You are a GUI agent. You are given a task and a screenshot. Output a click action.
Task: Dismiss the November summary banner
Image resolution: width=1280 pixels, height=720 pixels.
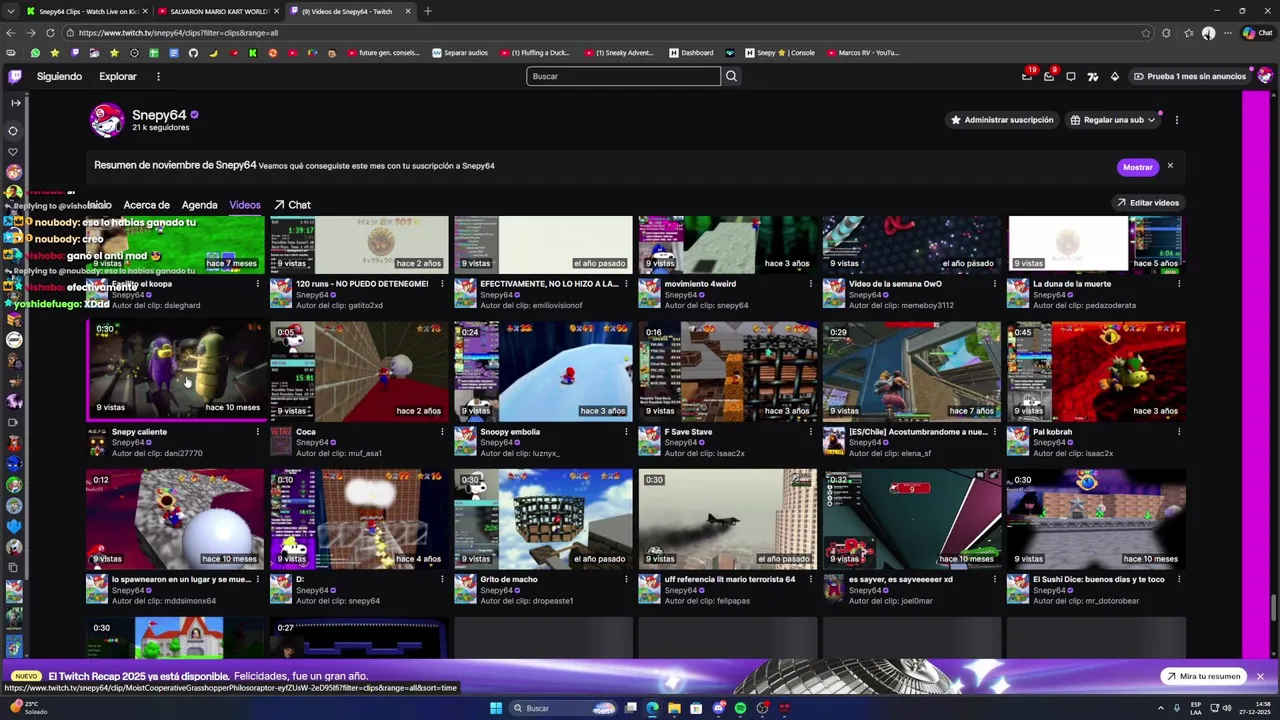1169,166
